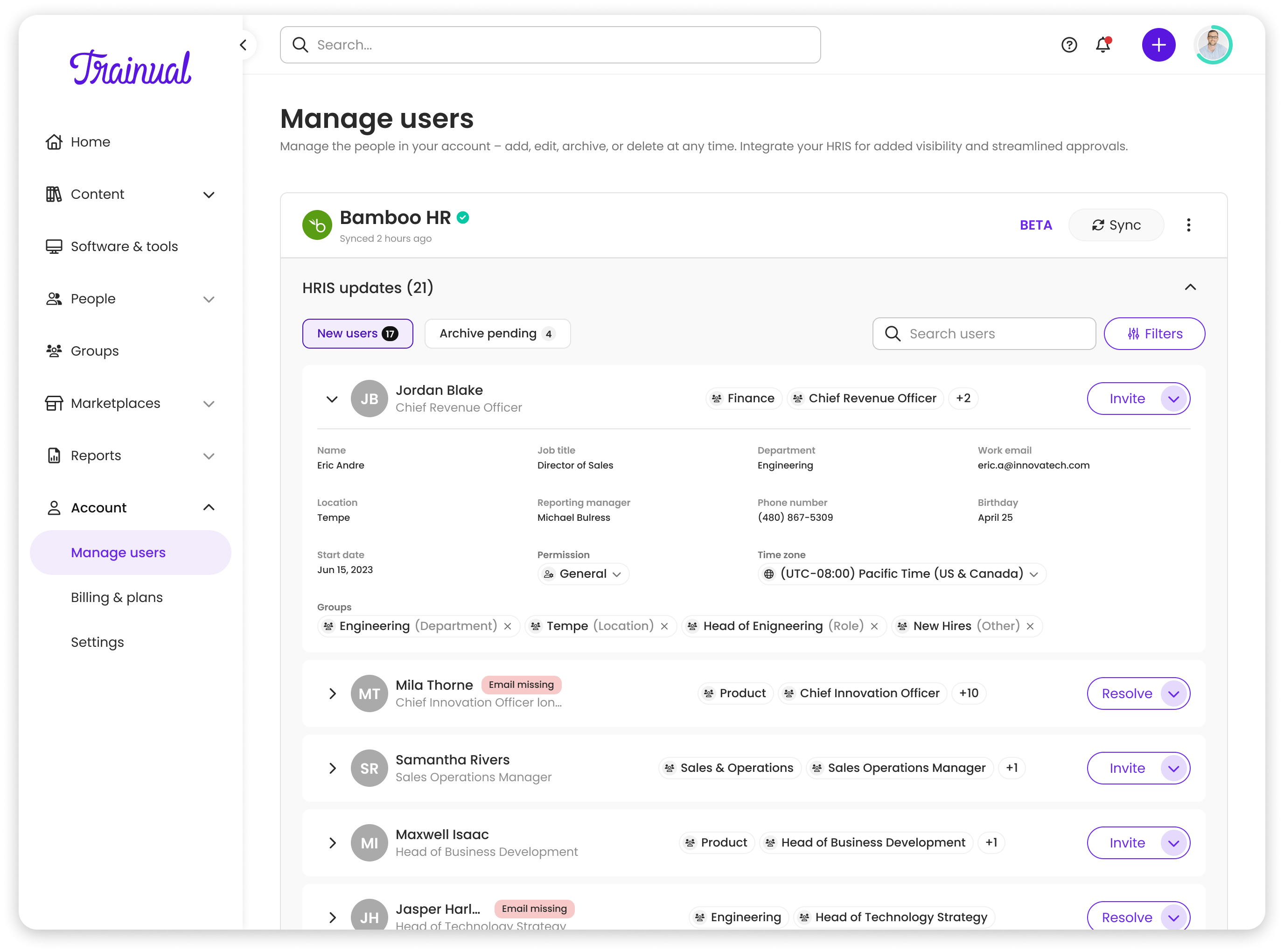
Task: Open the Groups menu item
Action: coord(94,351)
